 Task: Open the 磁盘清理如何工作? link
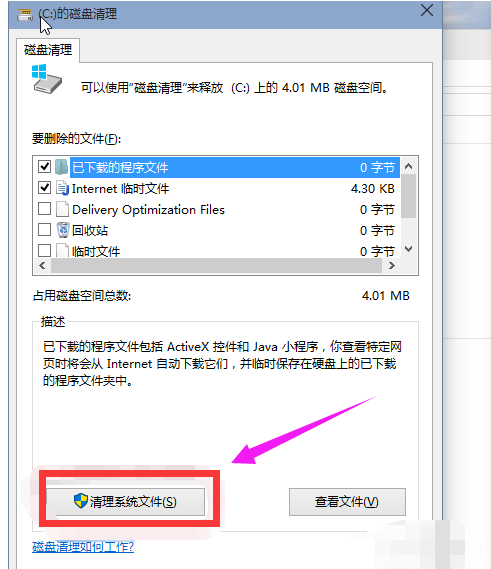point(83,547)
